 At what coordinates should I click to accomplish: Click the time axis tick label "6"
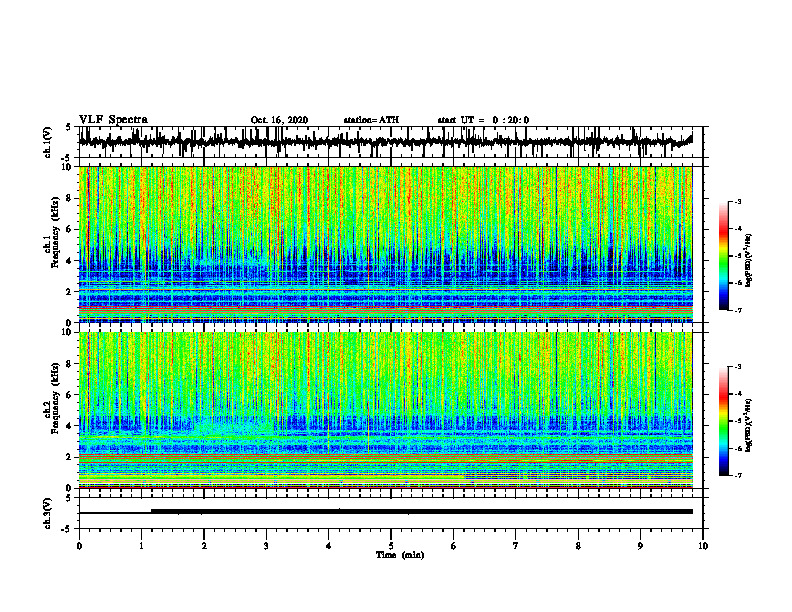454,546
